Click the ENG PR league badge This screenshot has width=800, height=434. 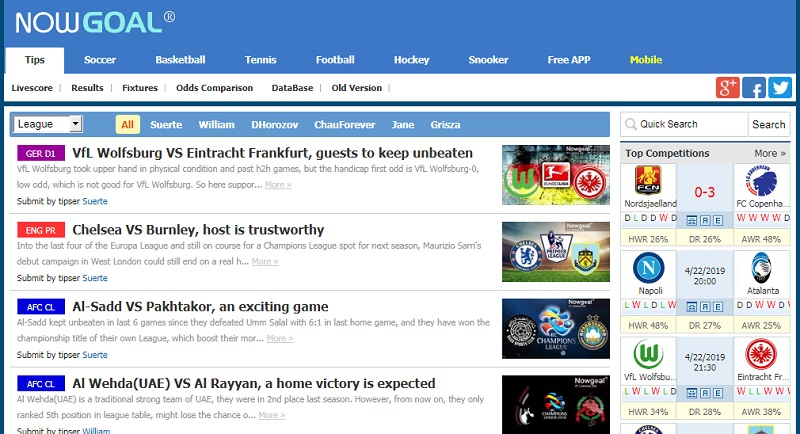click(41, 230)
